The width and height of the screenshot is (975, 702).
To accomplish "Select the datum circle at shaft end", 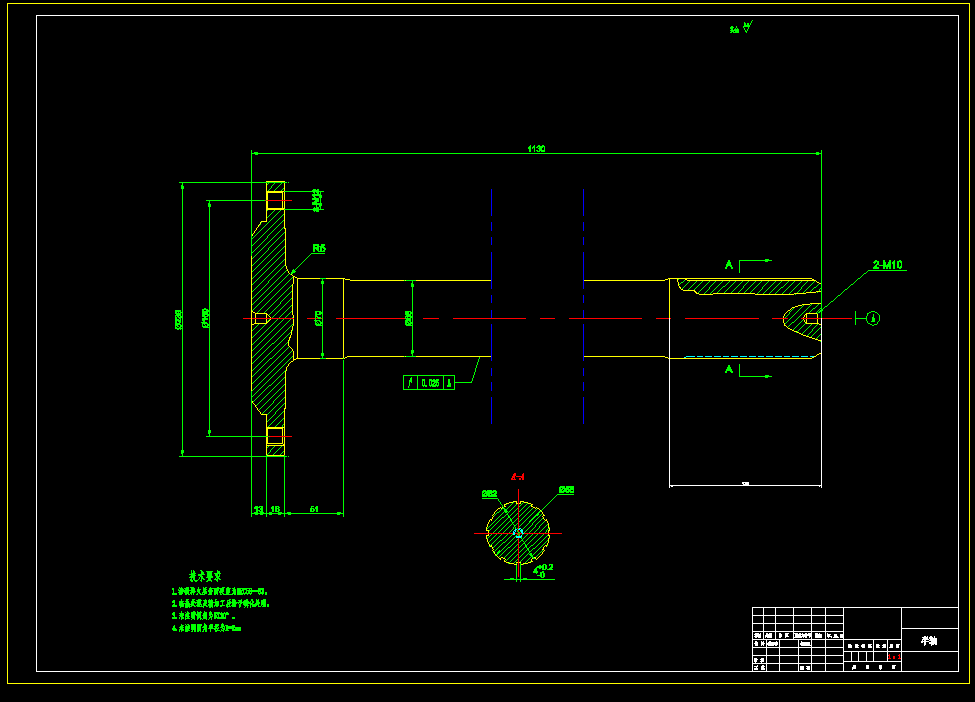I will tap(872, 318).
